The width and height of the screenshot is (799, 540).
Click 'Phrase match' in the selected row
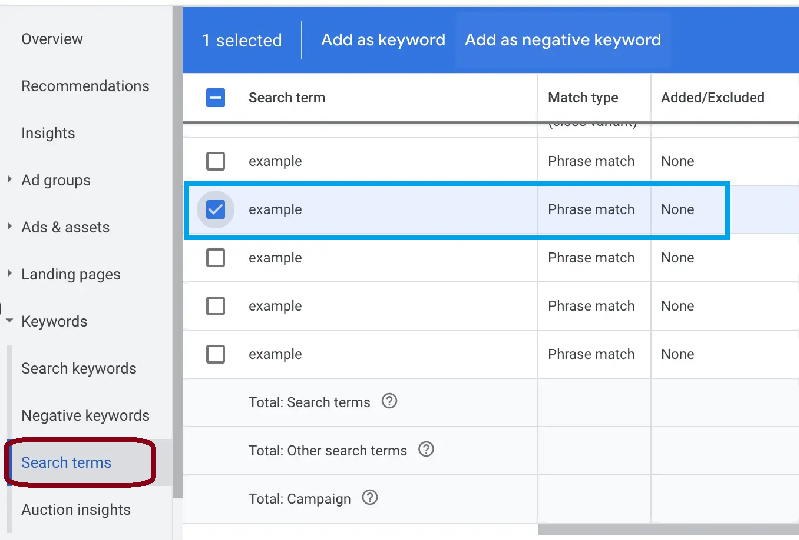tap(591, 209)
